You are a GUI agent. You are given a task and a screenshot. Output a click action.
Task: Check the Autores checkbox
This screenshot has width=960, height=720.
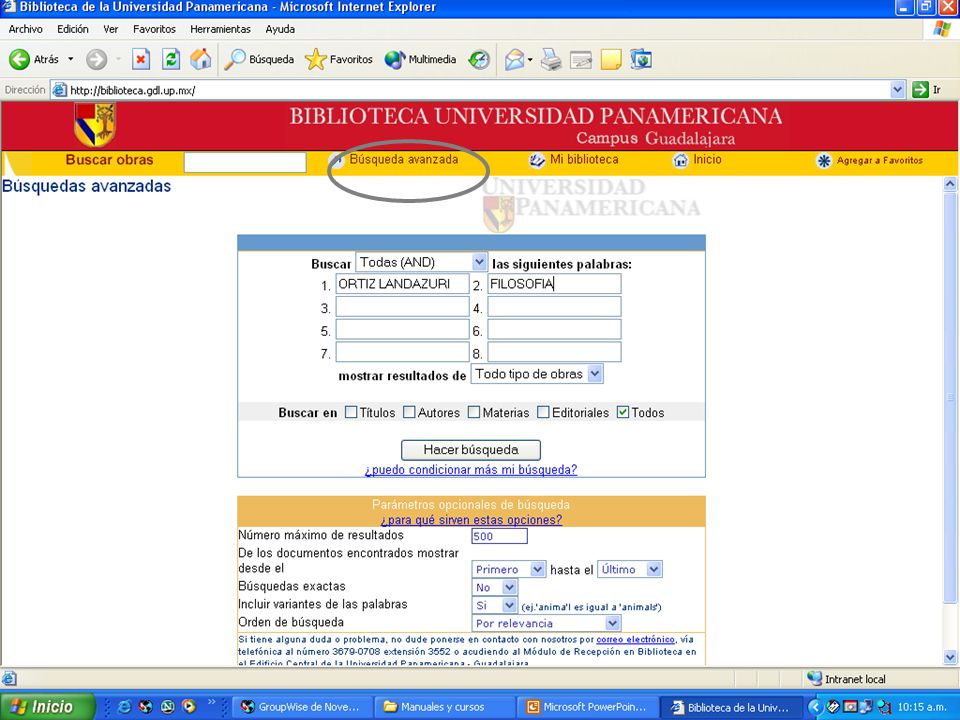[x=409, y=412]
